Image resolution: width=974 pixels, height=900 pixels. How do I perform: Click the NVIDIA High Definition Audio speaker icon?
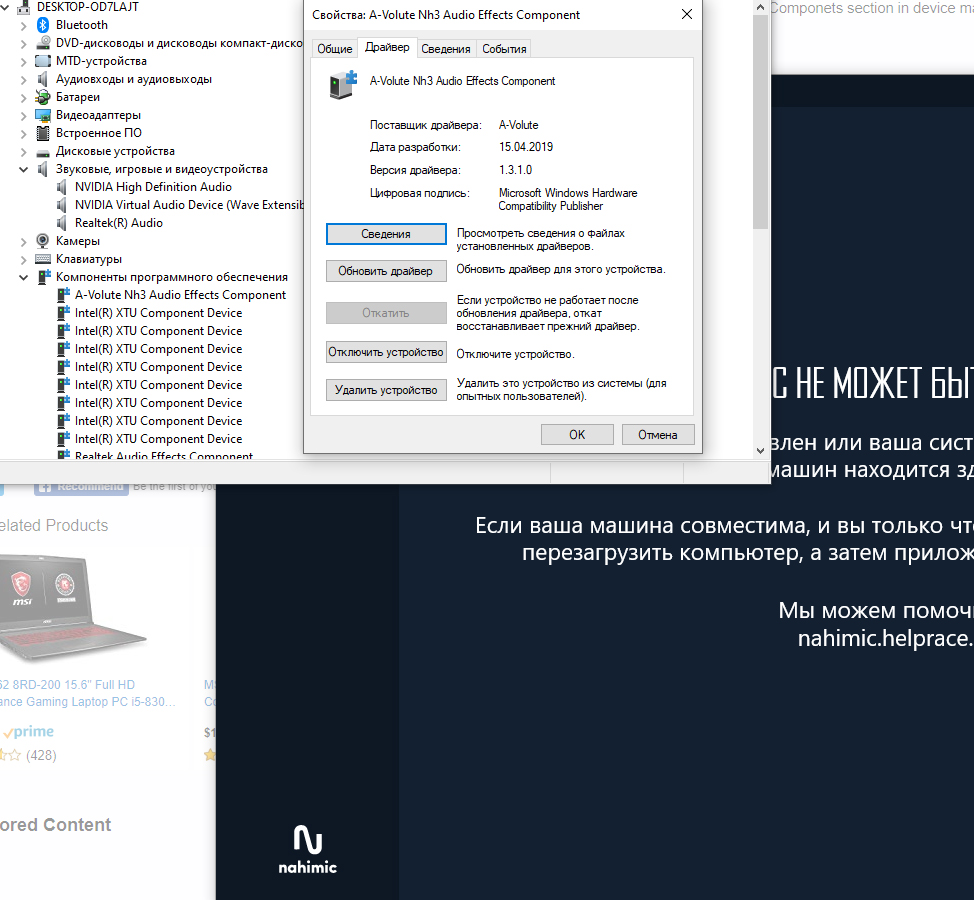pos(62,187)
